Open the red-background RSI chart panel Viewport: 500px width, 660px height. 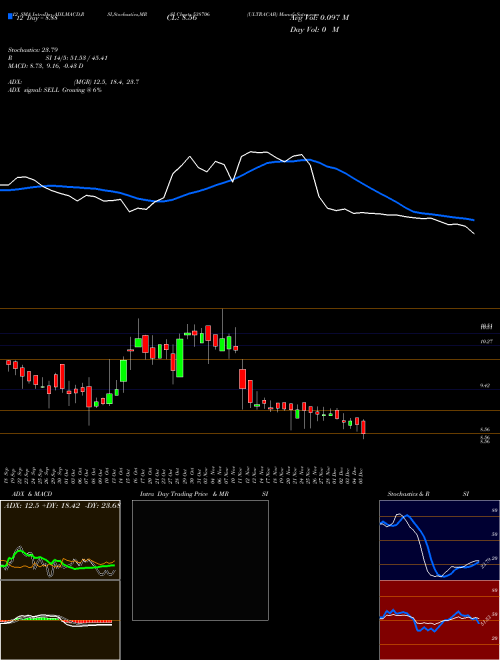[439, 620]
